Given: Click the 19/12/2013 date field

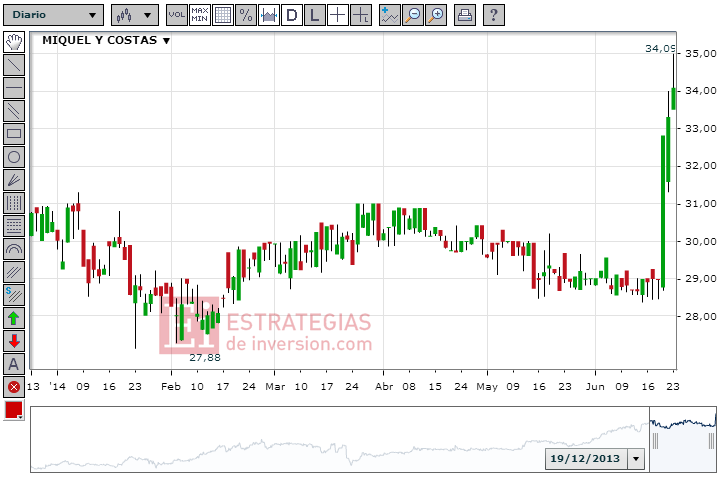Looking at the screenshot, I should [586, 459].
